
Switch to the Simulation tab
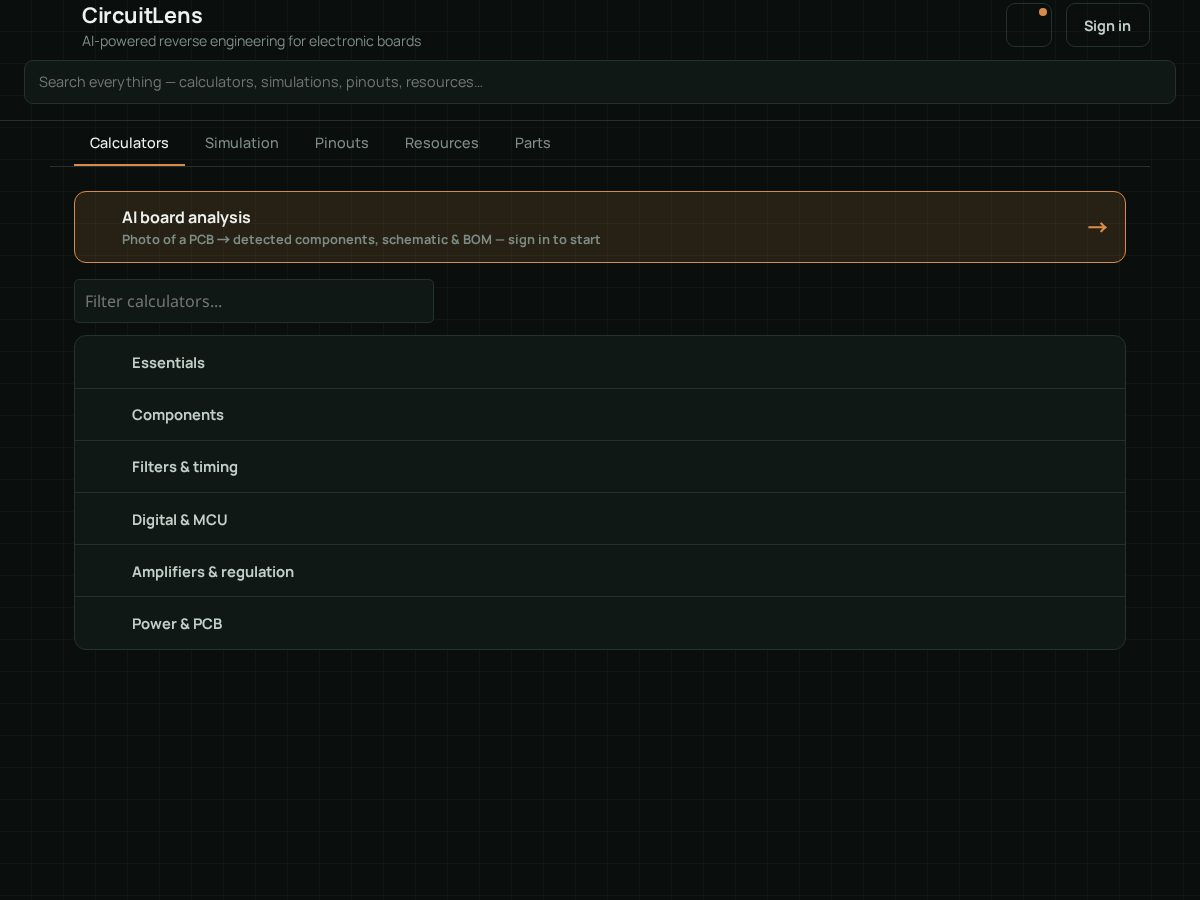click(242, 143)
